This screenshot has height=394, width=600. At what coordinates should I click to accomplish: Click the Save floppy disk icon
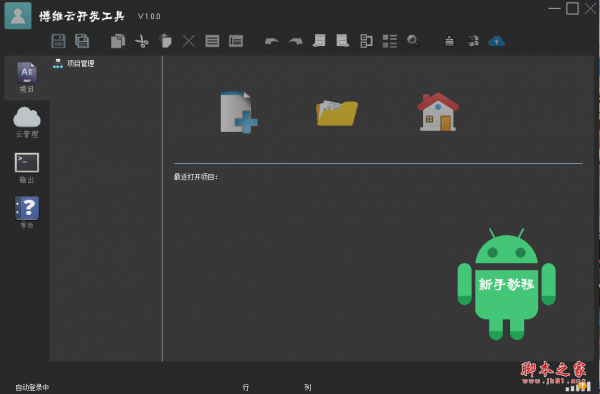point(59,41)
